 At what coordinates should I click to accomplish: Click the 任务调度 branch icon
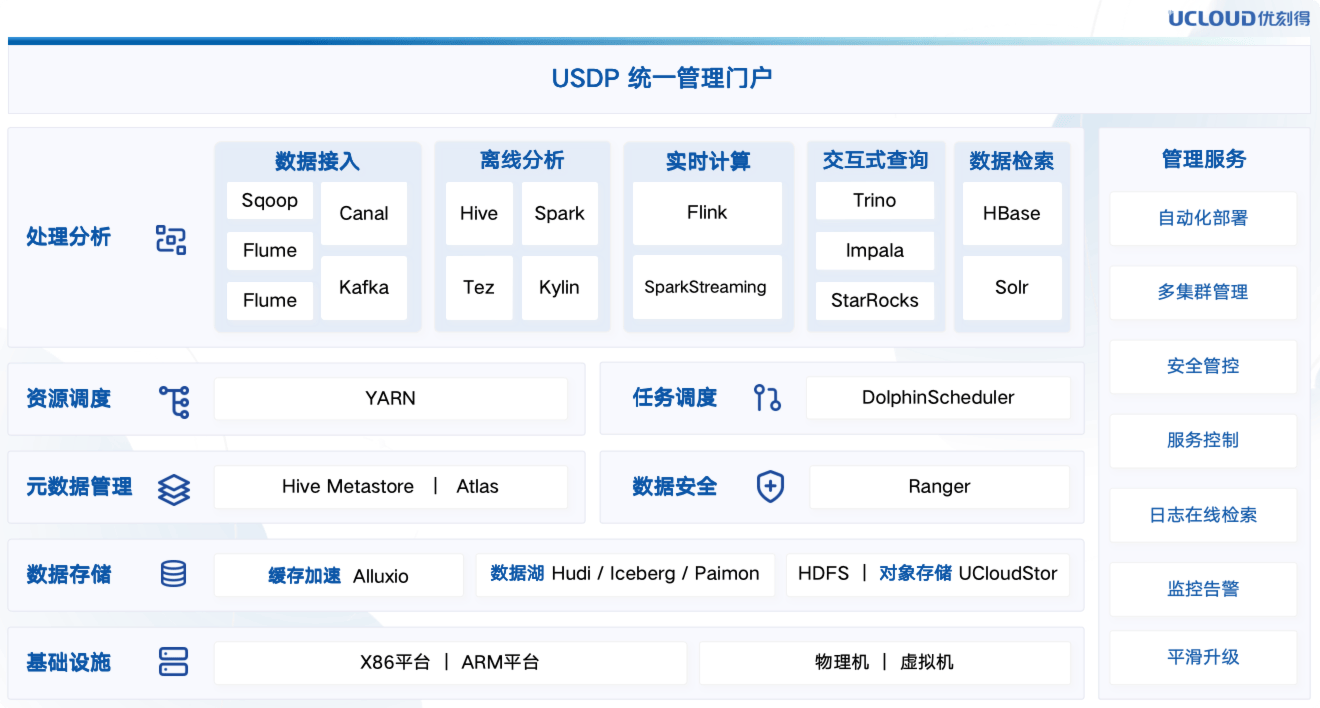pos(767,398)
